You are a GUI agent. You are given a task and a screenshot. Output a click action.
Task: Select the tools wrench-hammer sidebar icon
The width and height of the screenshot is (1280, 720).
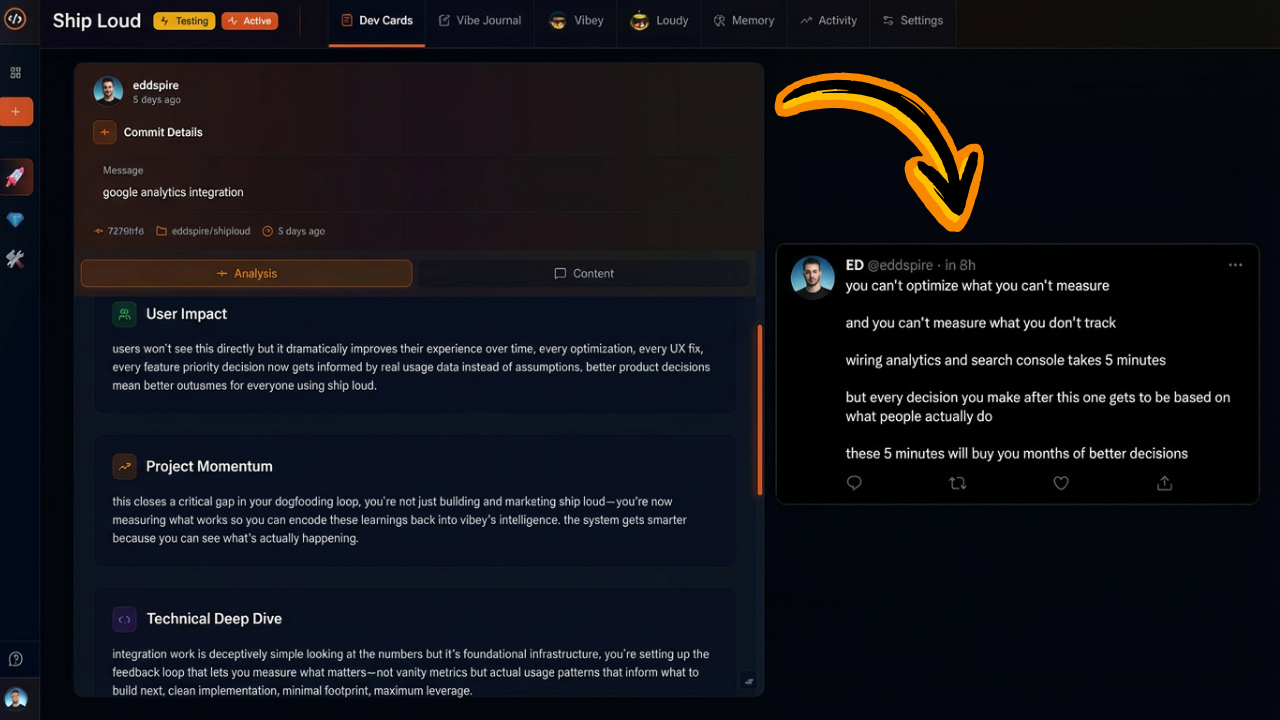click(x=15, y=259)
